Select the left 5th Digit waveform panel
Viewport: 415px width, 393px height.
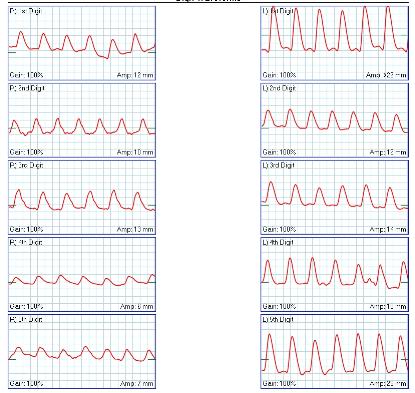[334, 351]
